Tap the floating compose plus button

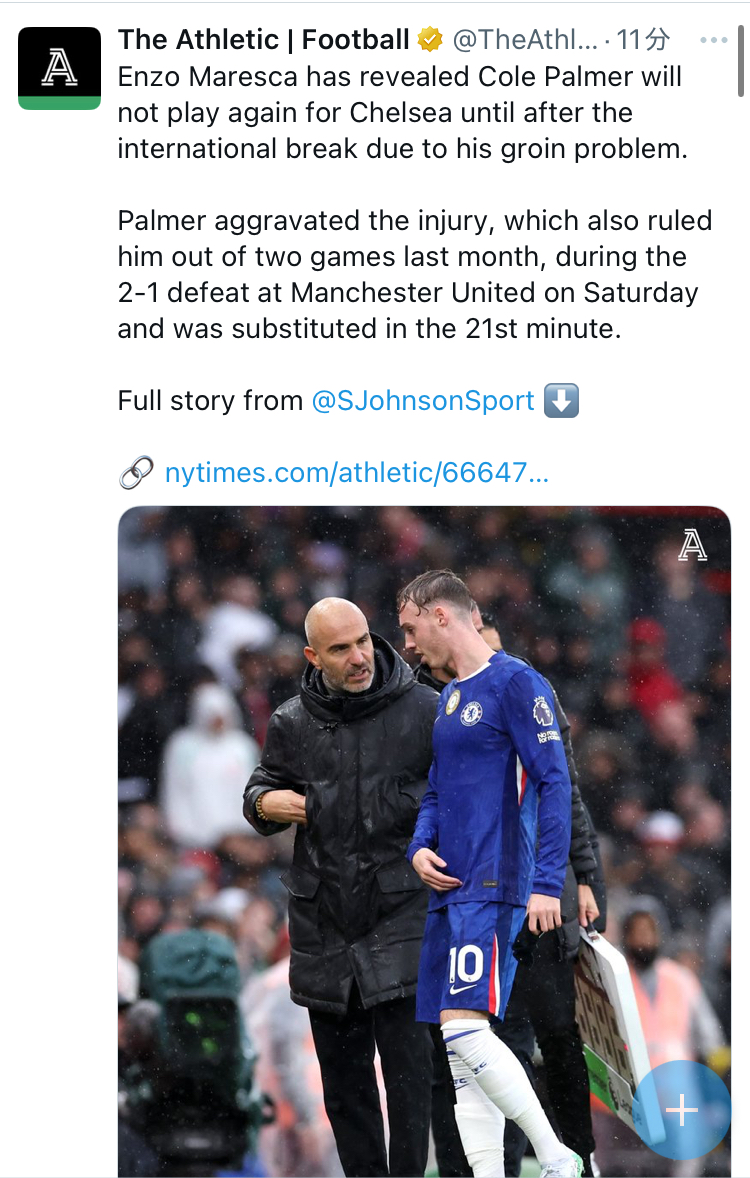681,1109
